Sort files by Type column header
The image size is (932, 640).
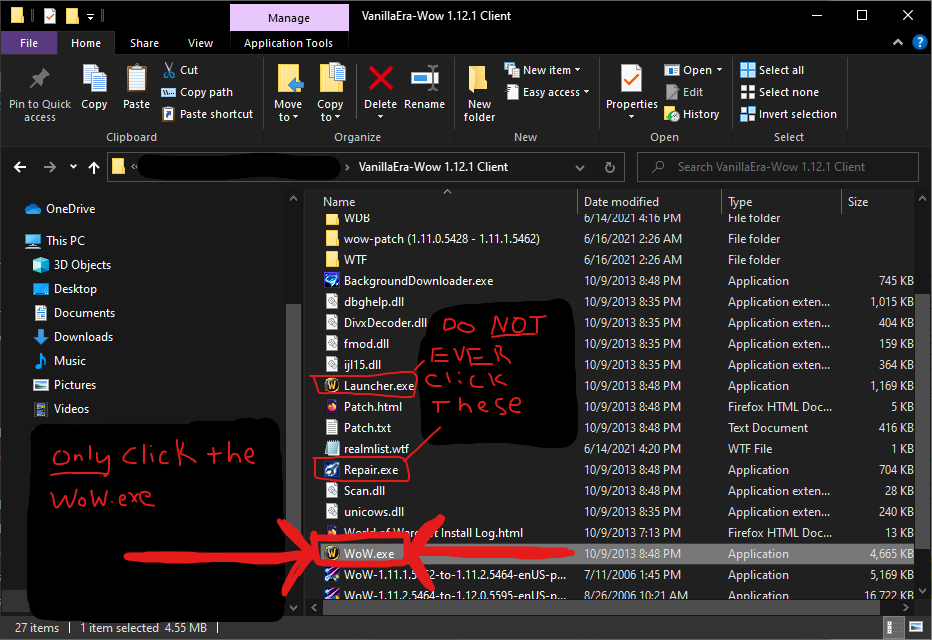coord(782,202)
